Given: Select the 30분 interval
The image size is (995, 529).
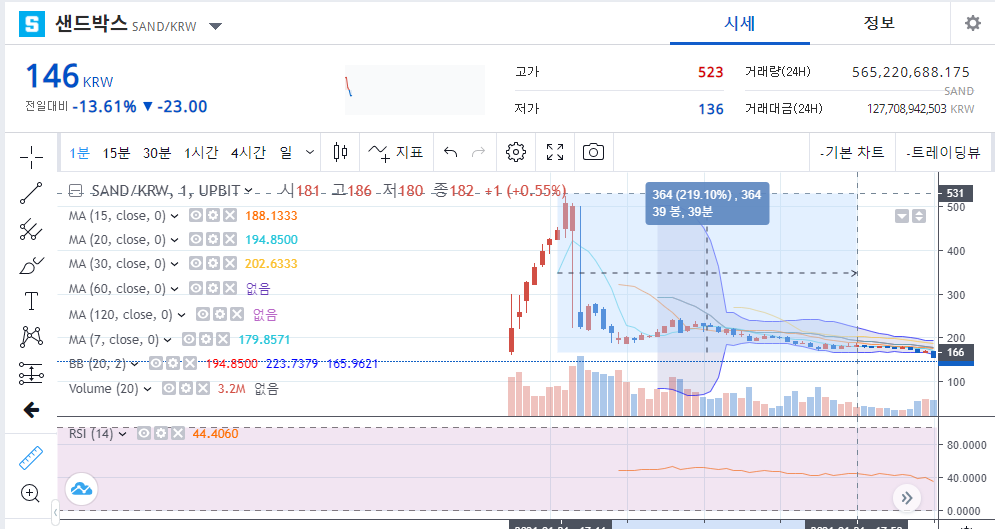Looking at the screenshot, I should 157,152.
